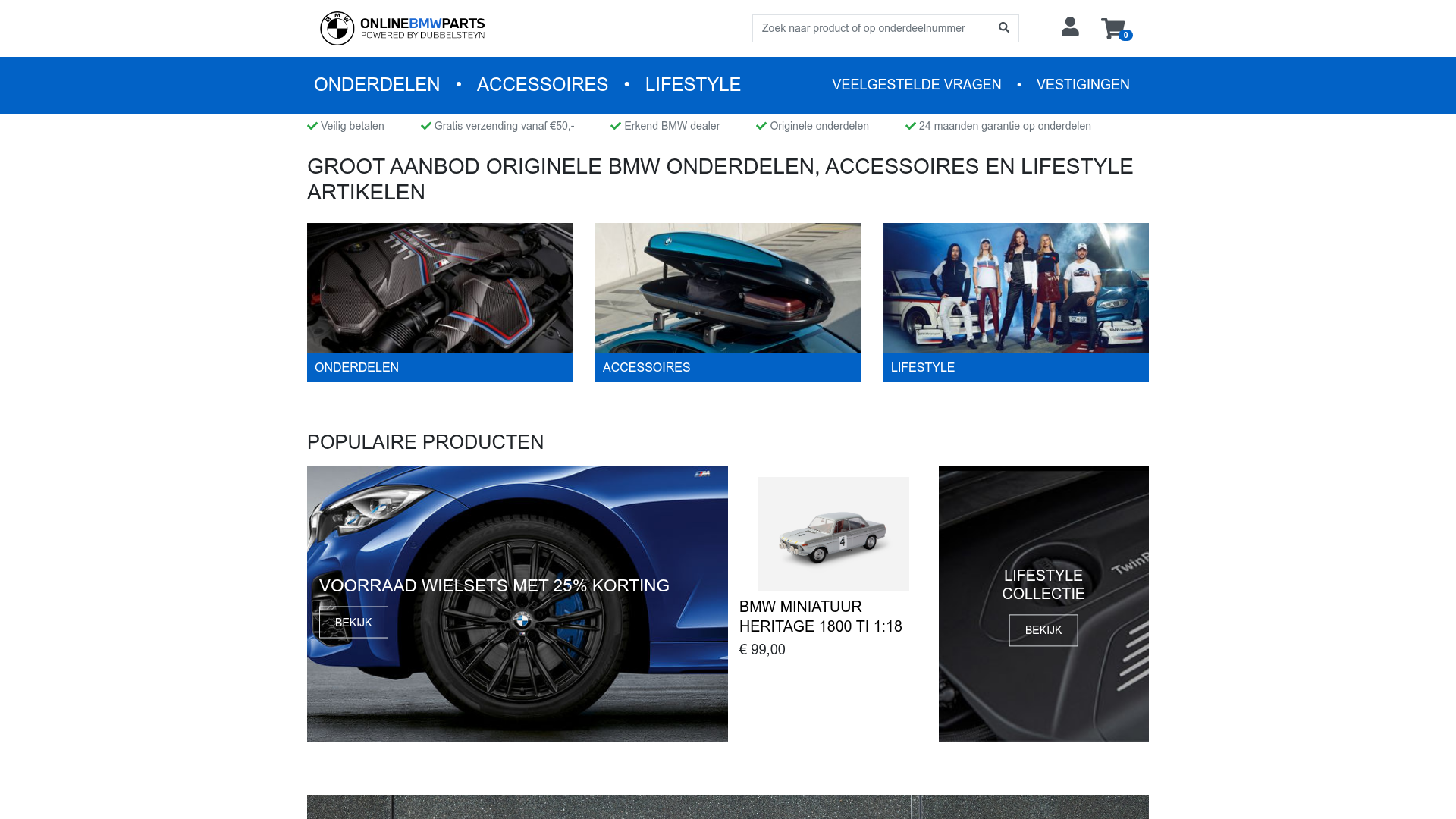Viewport: 1456px width, 819px height.
Task: Open the user account icon
Action: tap(1070, 27)
